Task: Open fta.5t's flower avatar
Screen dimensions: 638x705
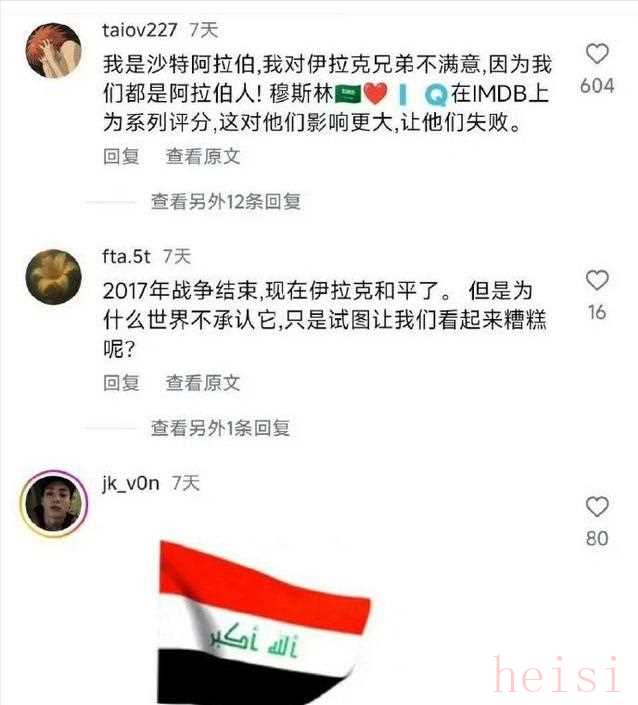Action: 53,277
